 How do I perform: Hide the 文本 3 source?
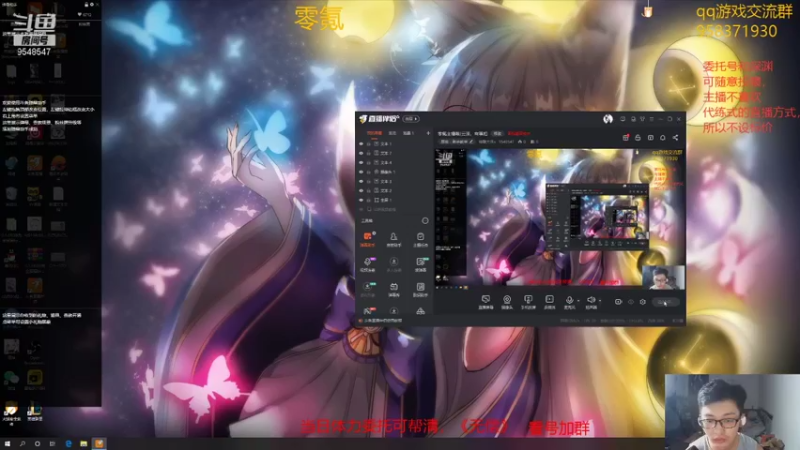coord(361,181)
